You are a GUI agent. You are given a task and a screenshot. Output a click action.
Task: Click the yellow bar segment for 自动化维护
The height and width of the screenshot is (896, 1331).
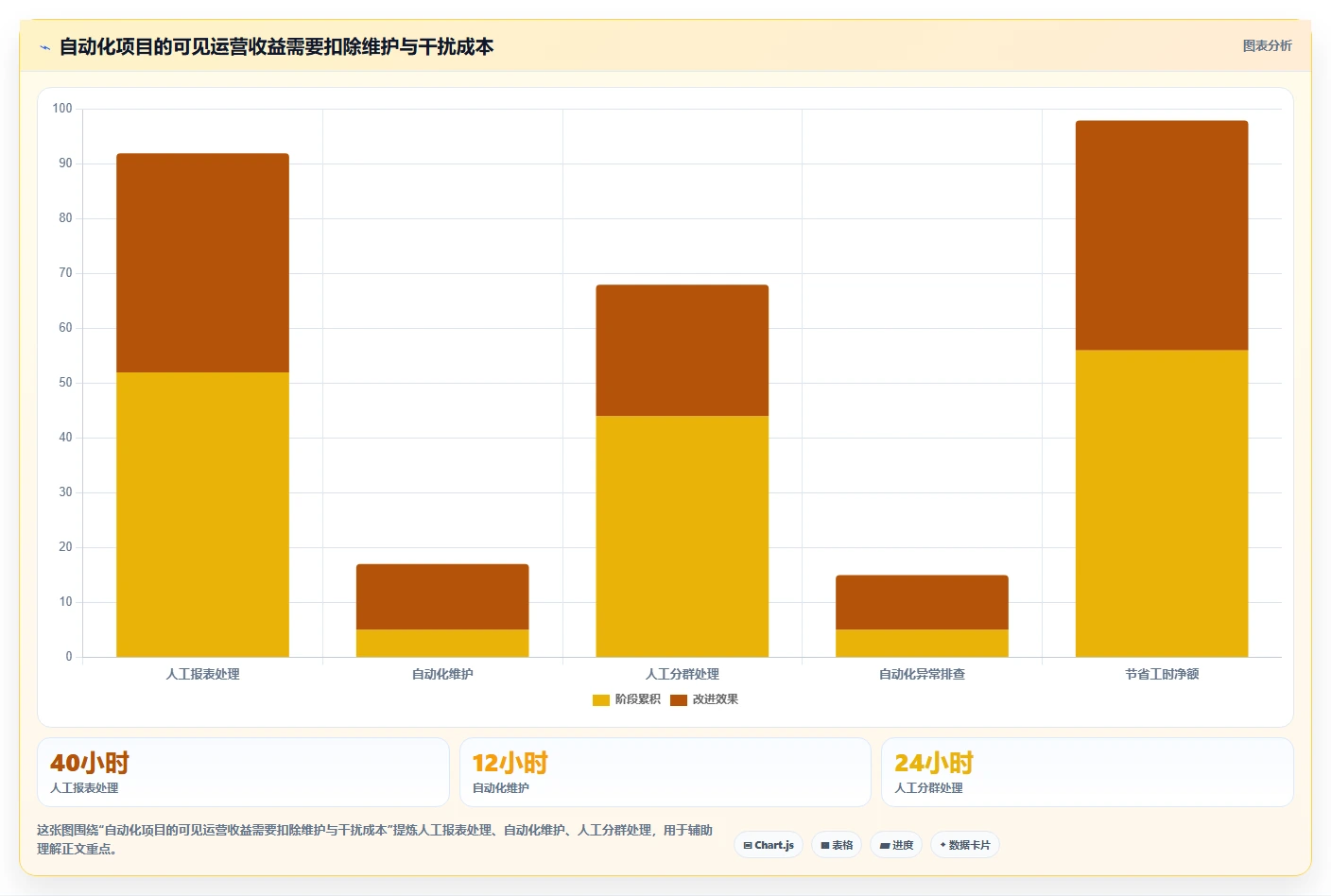click(442, 643)
